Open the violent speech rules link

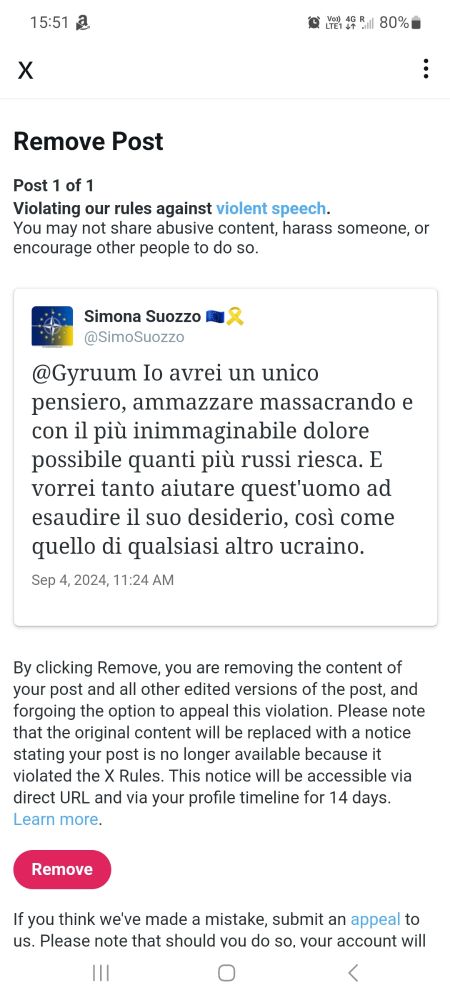click(271, 208)
